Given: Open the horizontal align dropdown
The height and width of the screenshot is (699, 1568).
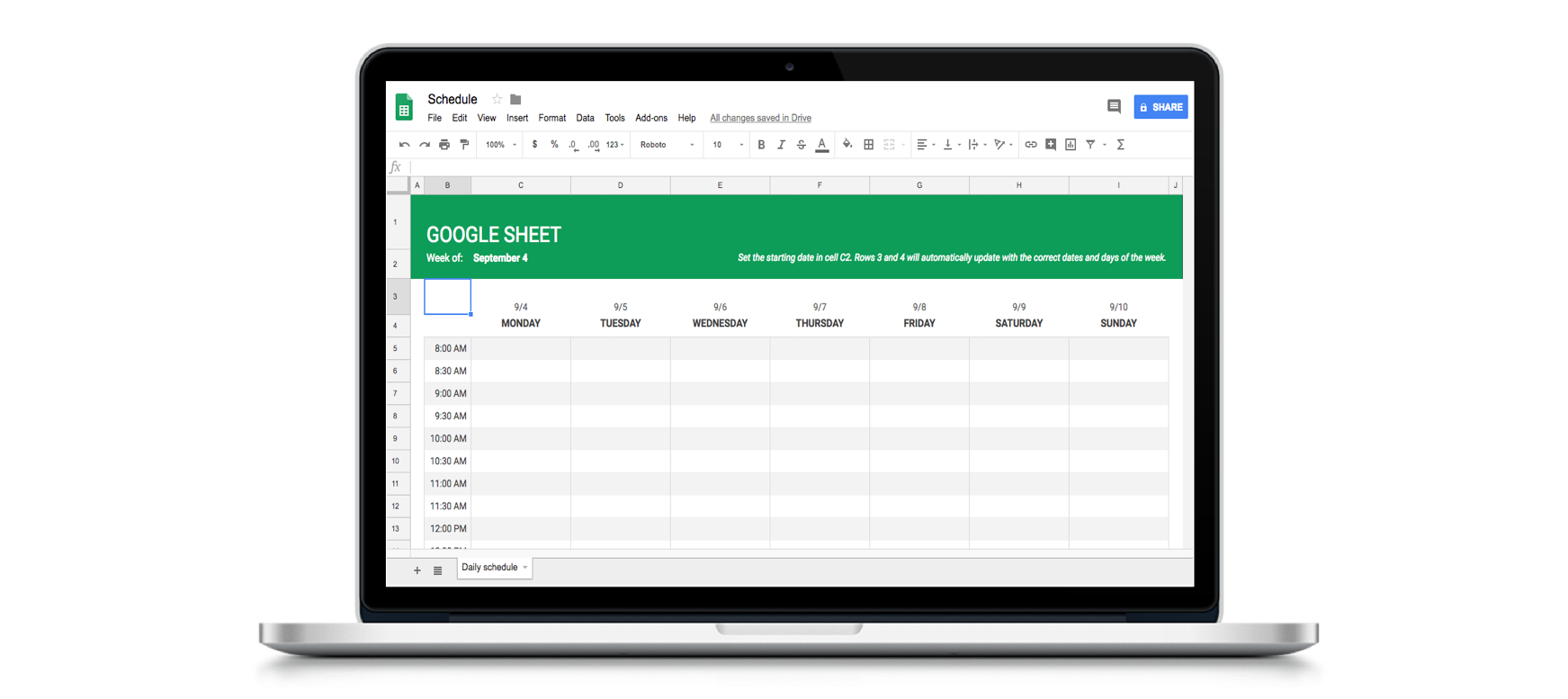Looking at the screenshot, I should (926, 145).
